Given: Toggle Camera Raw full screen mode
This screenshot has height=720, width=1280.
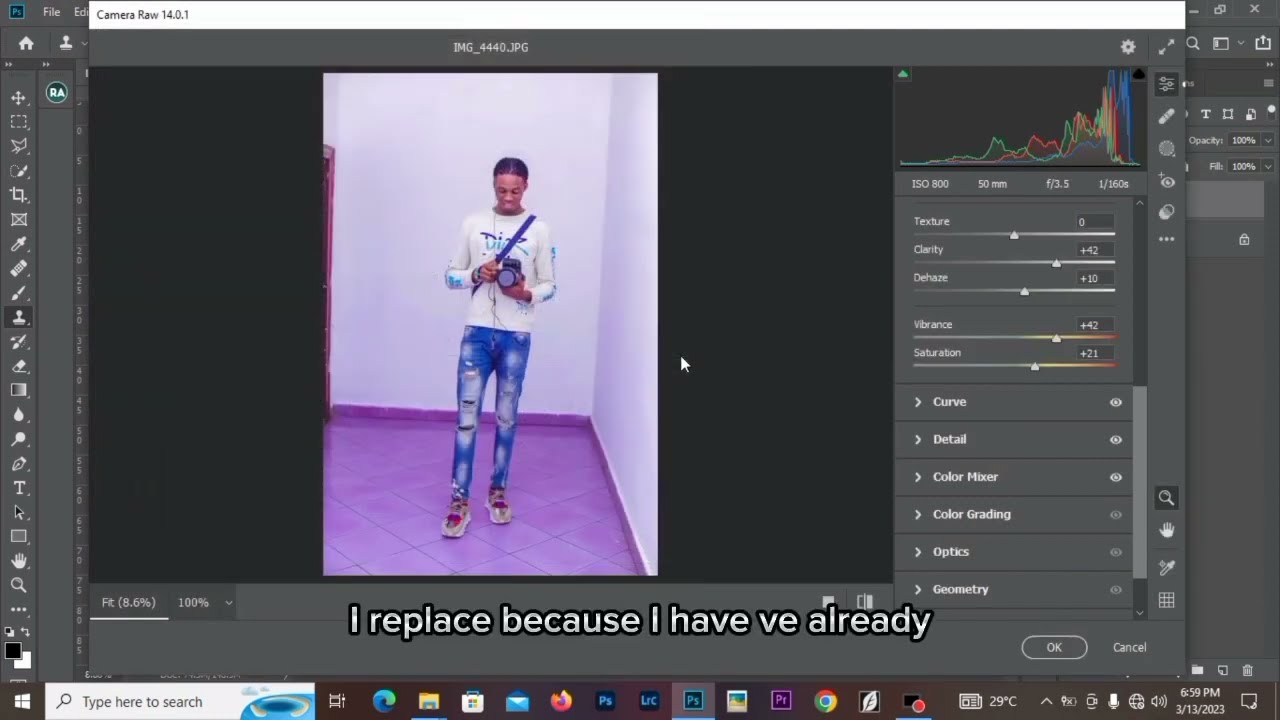Looking at the screenshot, I should pyautogui.click(x=1166, y=47).
